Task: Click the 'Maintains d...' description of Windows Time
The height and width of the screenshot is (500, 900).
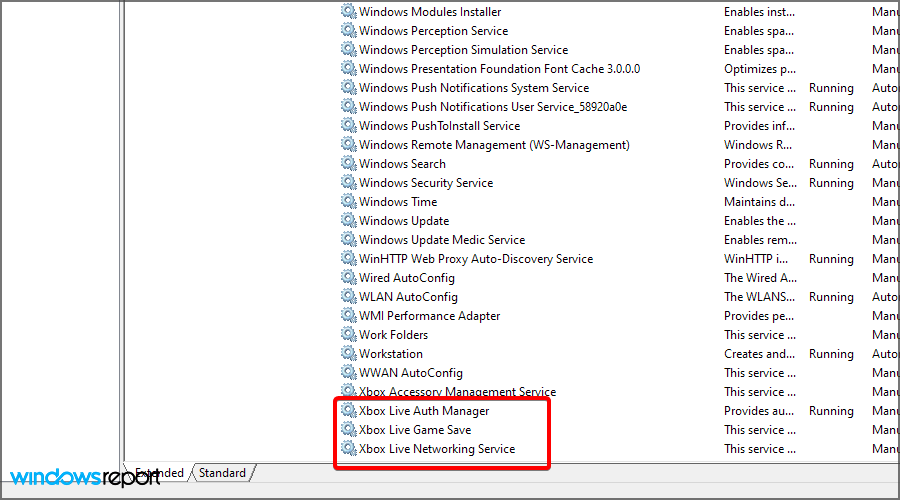Action: coord(759,202)
